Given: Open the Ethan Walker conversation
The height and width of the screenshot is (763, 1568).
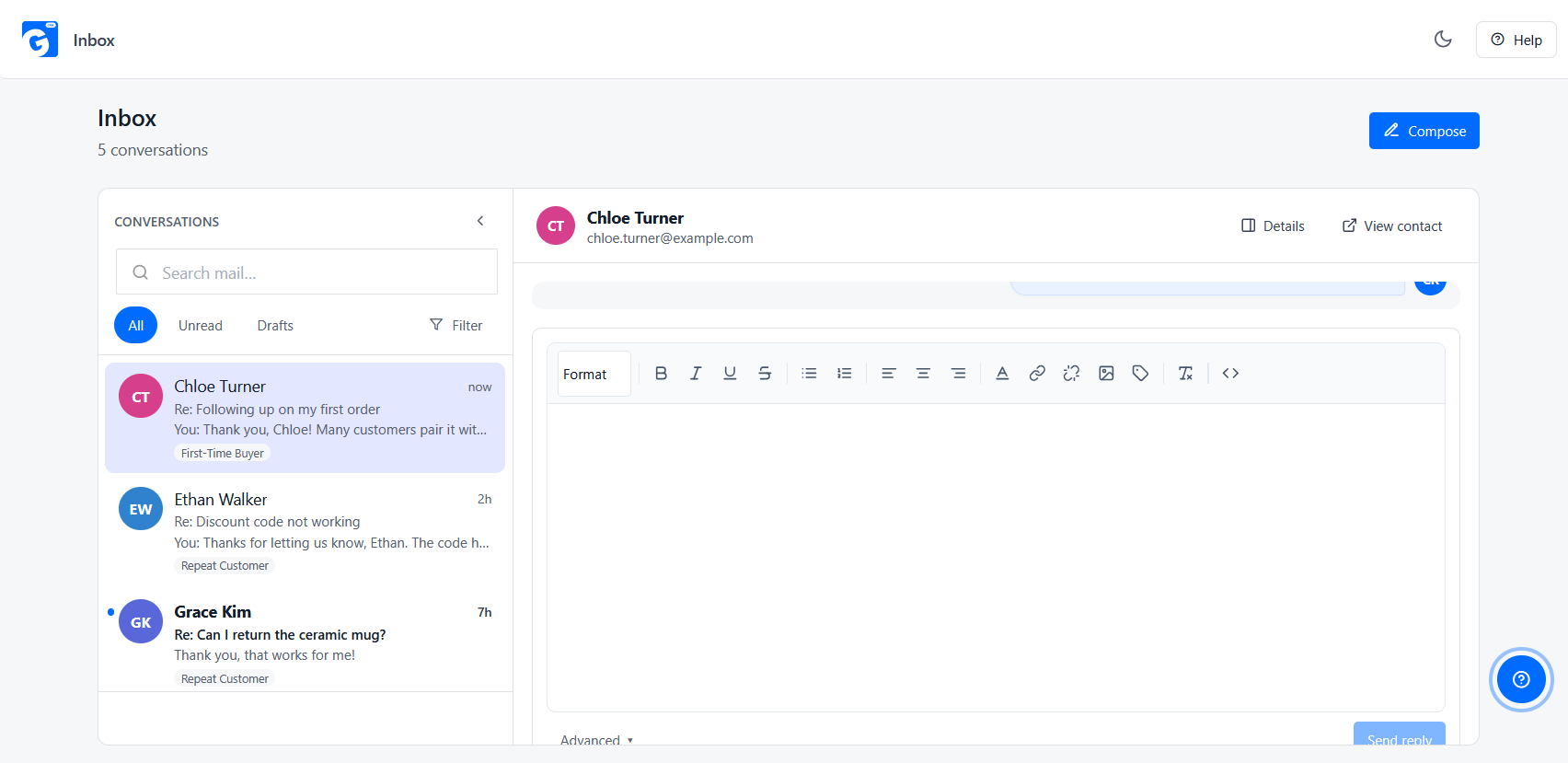Looking at the screenshot, I should pyautogui.click(x=305, y=531).
